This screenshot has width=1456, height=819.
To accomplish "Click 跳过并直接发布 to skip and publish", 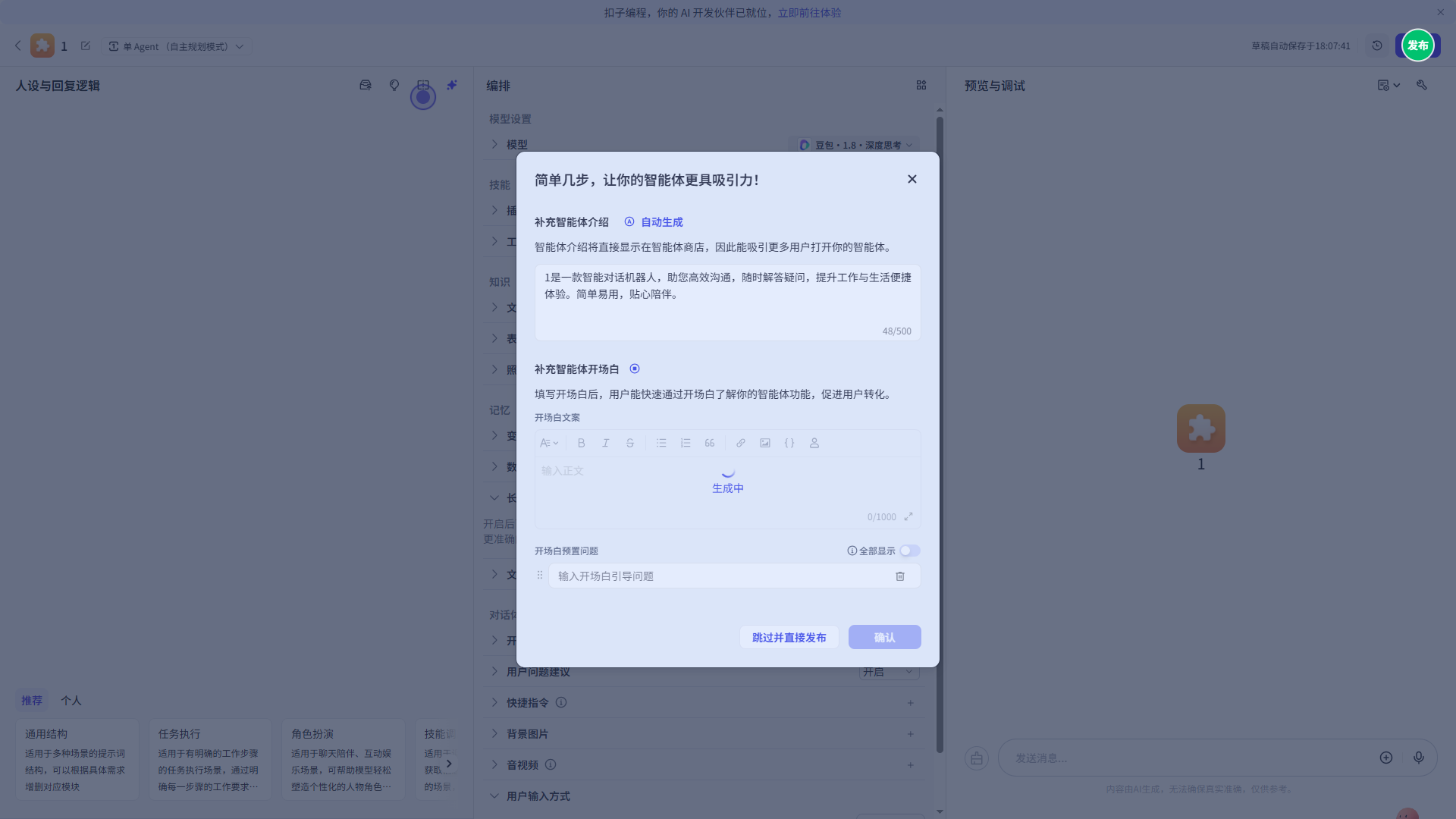I will click(x=789, y=637).
